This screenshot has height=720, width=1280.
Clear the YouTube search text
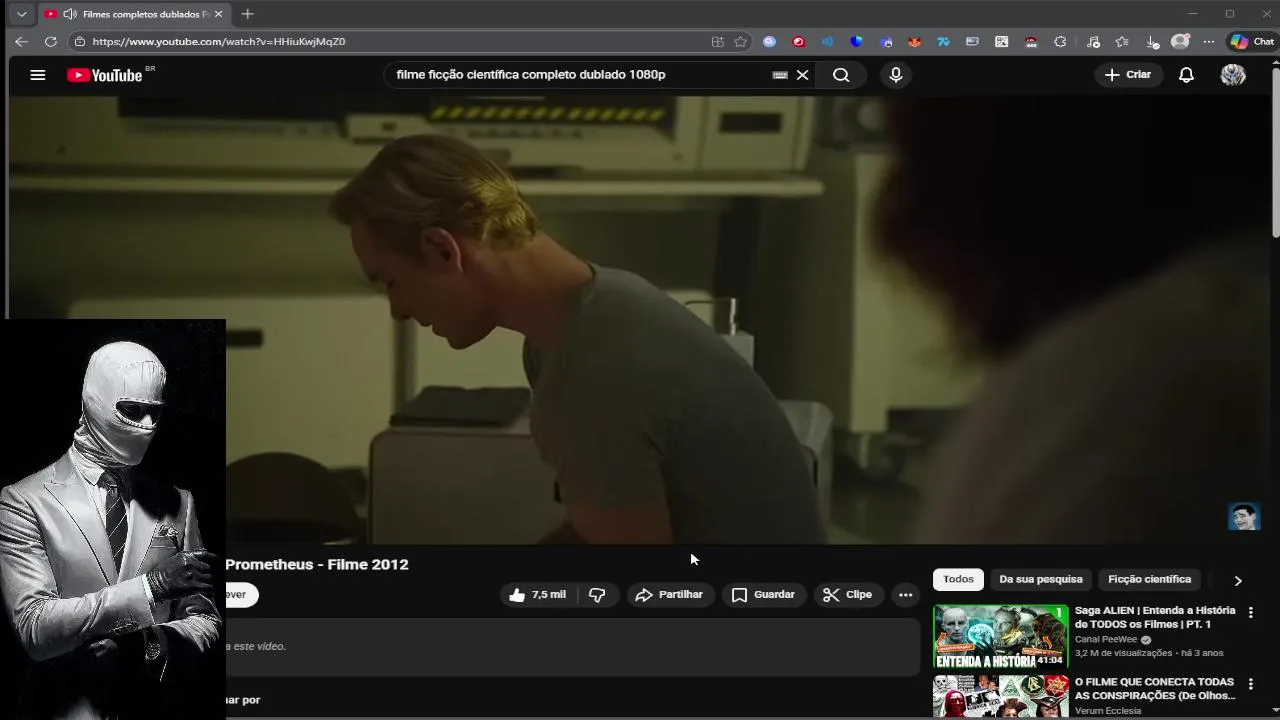point(802,75)
